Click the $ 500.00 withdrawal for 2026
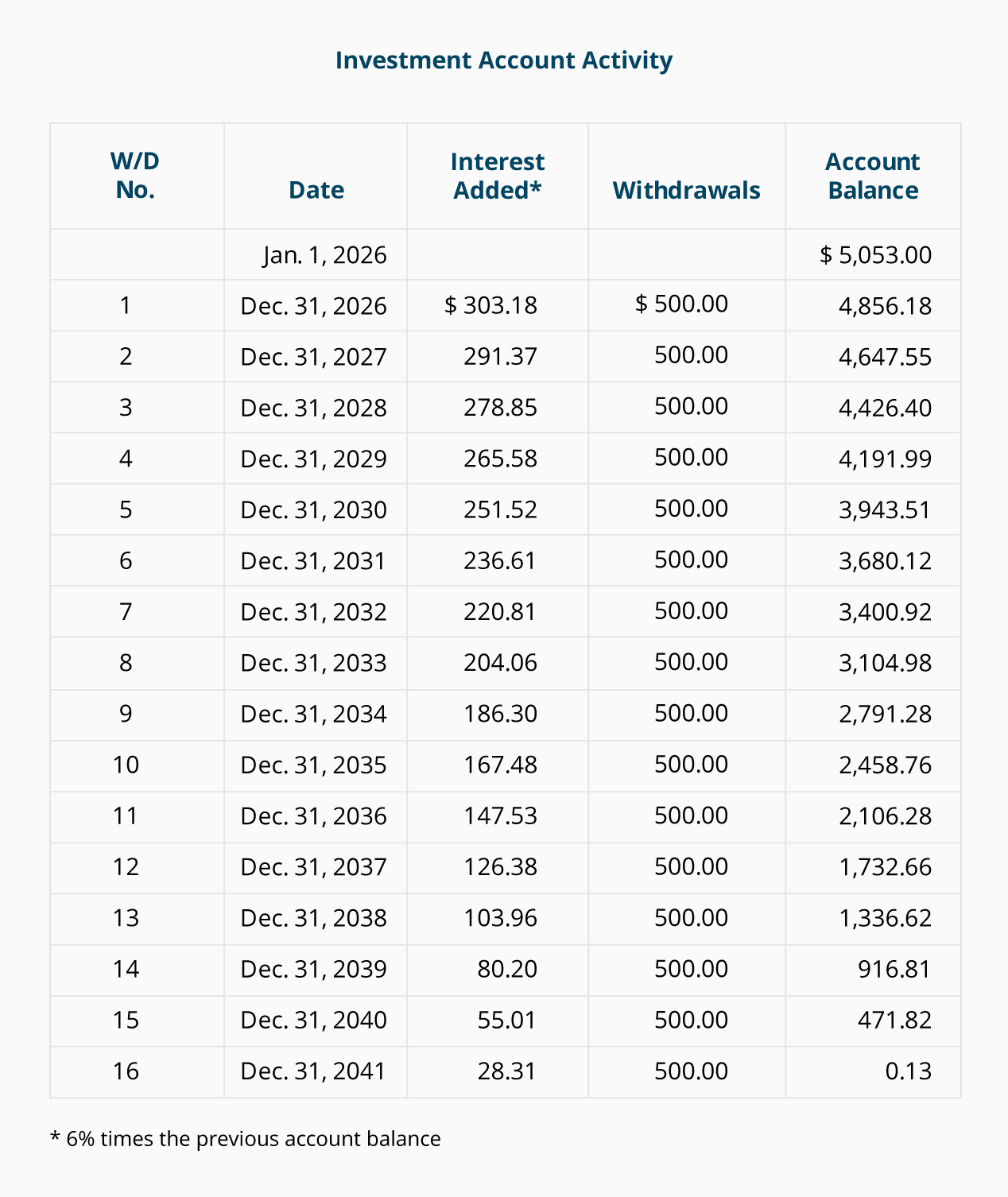 coord(682,304)
